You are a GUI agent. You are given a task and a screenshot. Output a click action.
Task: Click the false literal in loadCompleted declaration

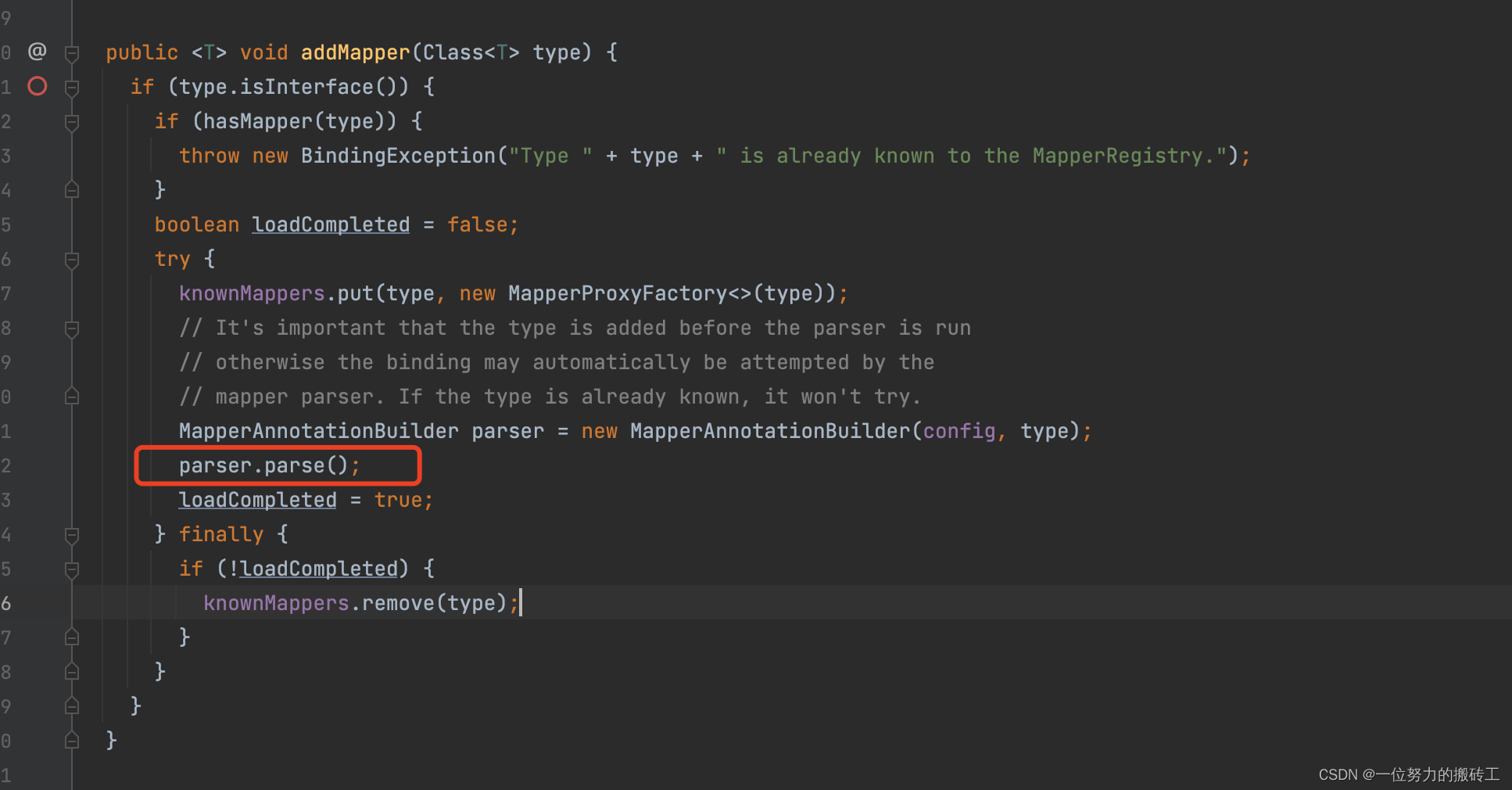(477, 224)
